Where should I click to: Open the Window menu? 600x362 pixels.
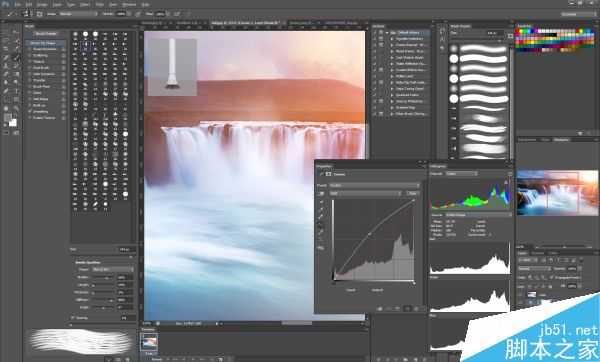tap(129, 5)
